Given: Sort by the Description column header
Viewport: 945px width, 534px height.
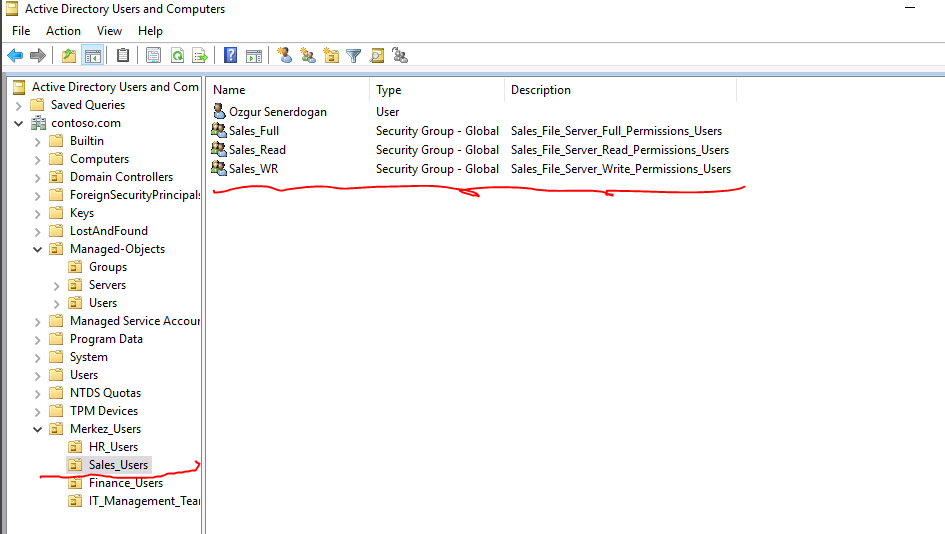Looking at the screenshot, I should 620,90.
